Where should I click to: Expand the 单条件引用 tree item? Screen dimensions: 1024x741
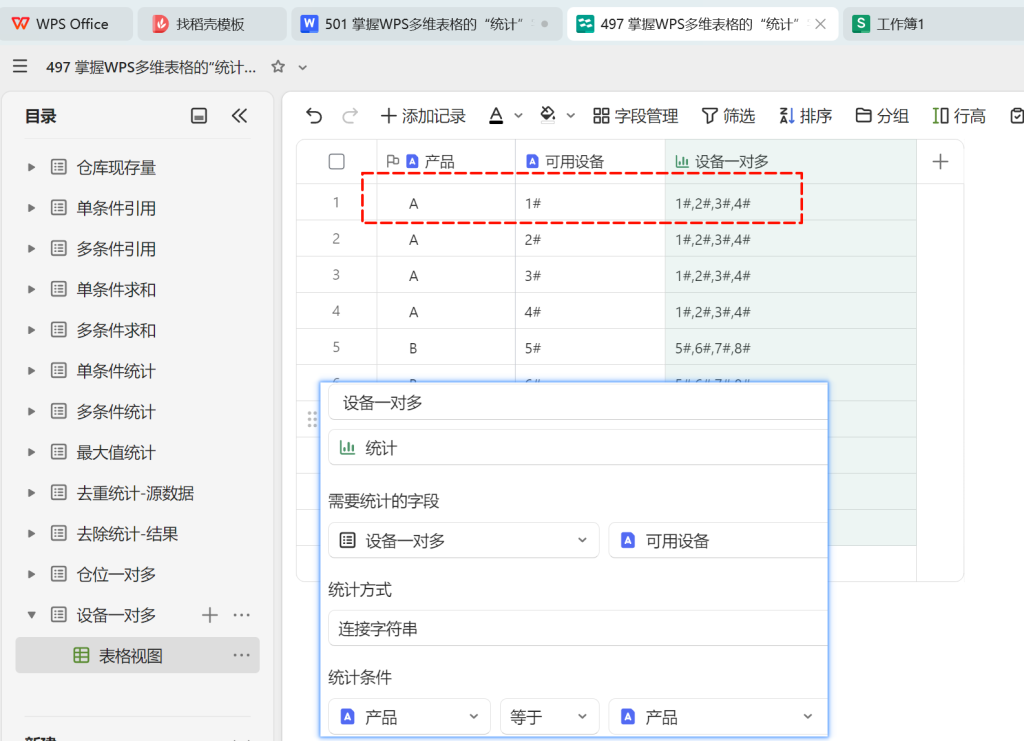click(31, 208)
